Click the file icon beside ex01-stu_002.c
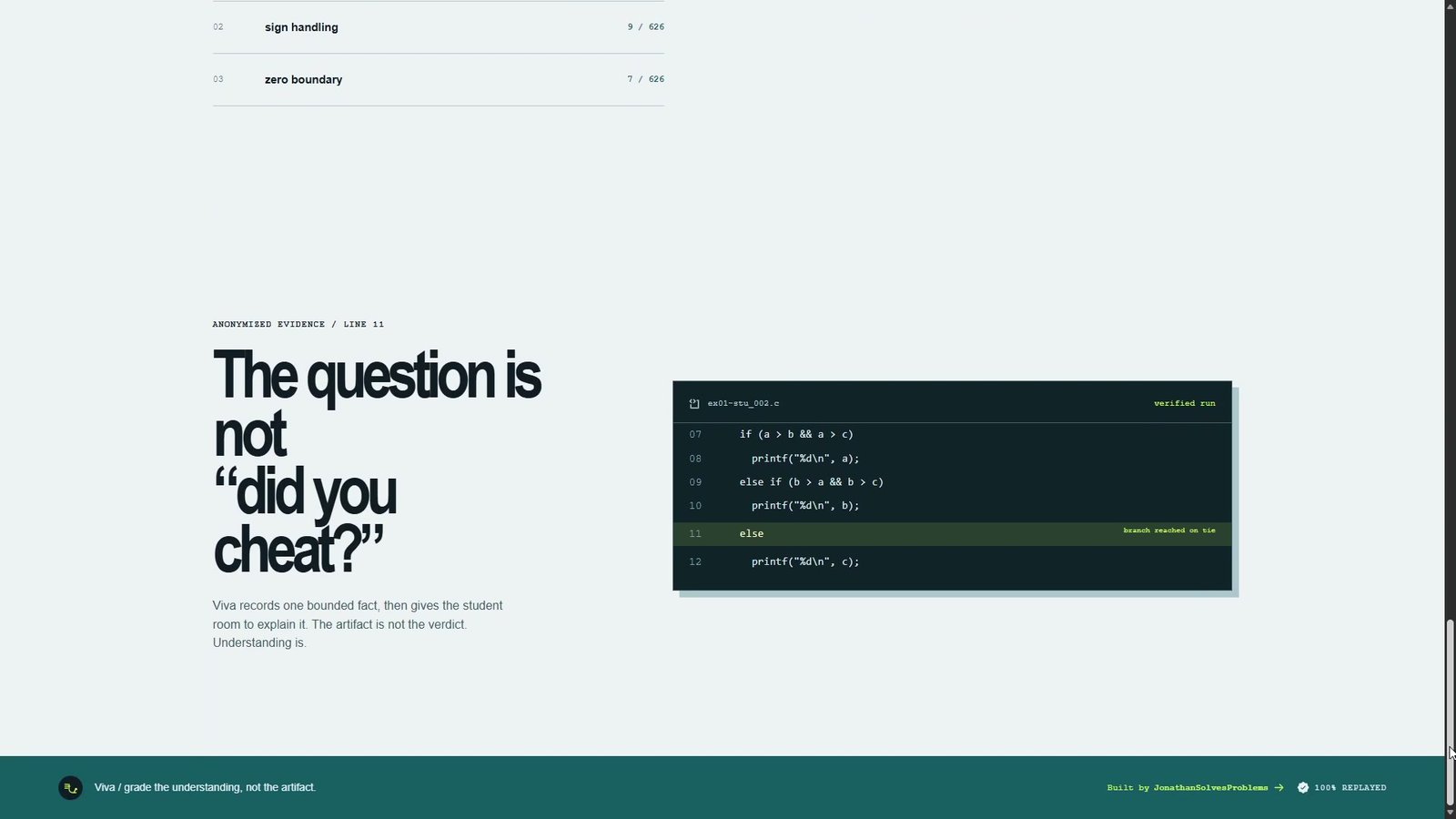This screenshot has width=1456, height=819. [694, 404]
